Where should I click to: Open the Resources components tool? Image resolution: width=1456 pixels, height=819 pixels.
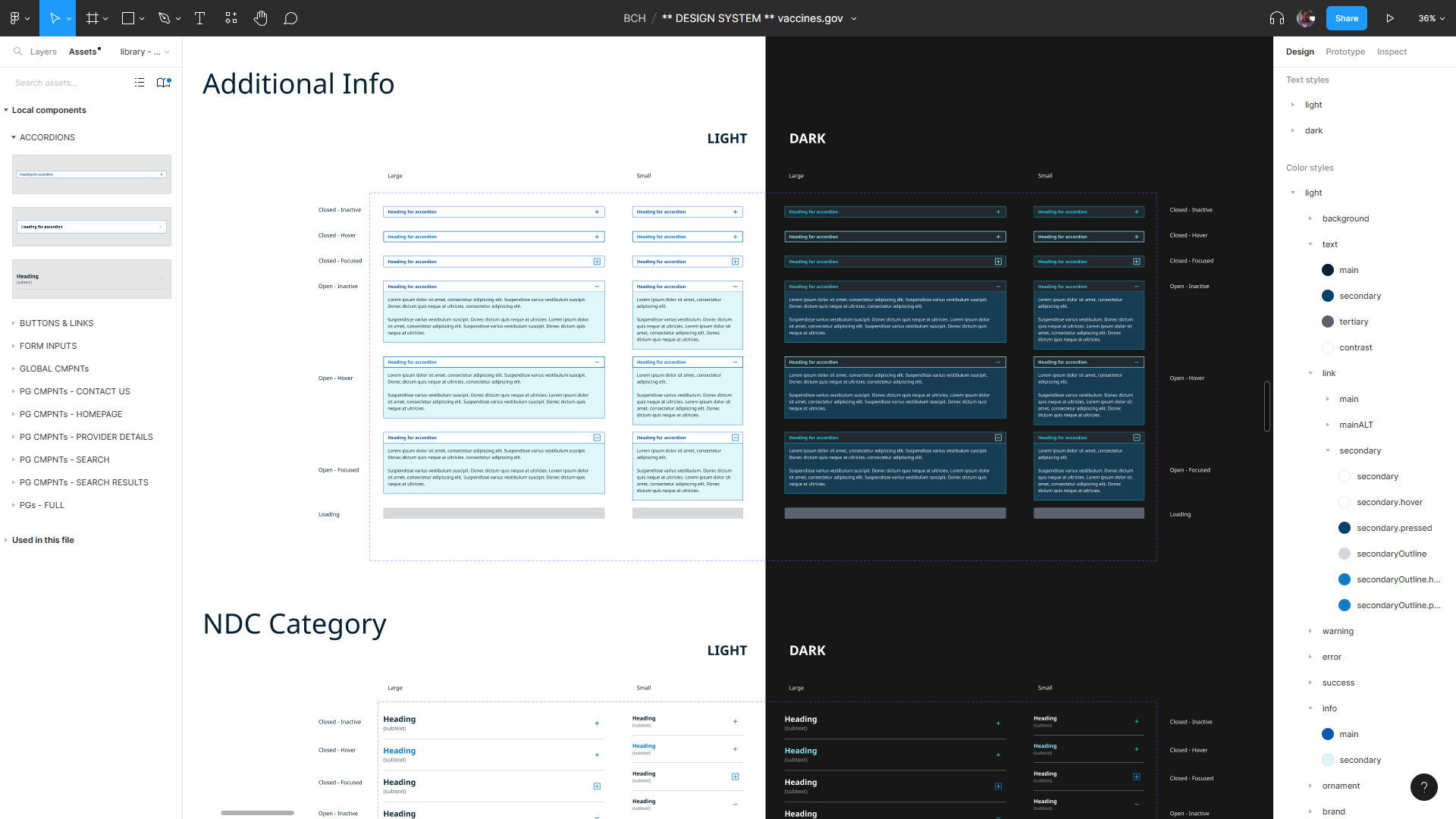click(231, 18)
